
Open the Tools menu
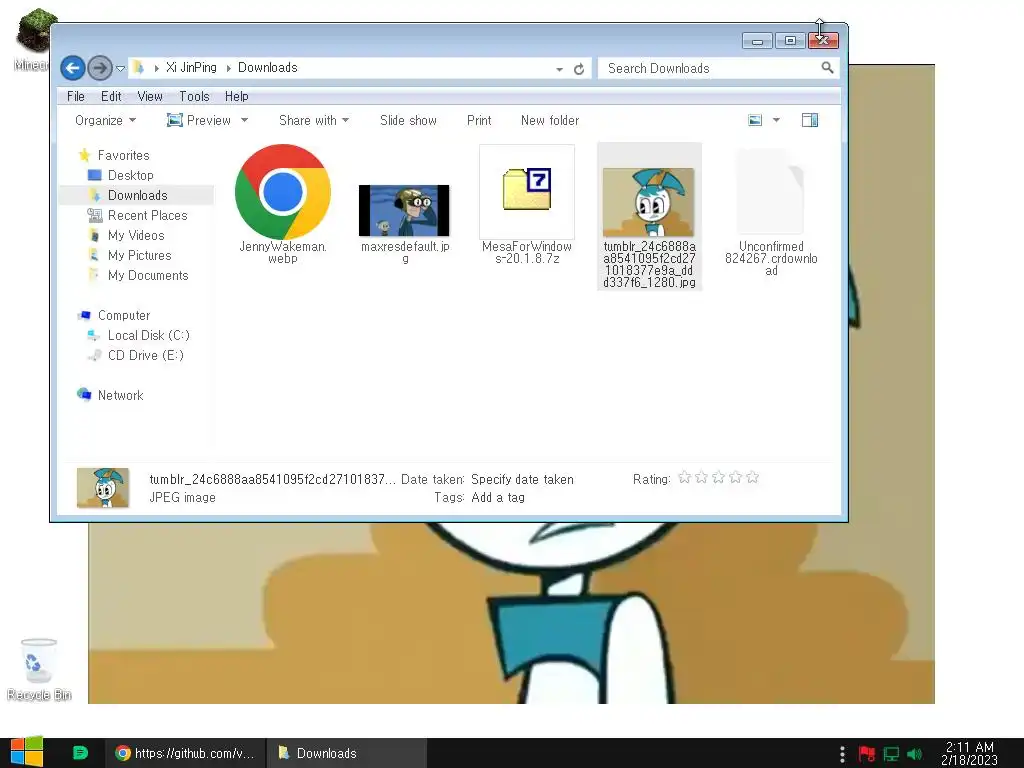coord(194,96)
